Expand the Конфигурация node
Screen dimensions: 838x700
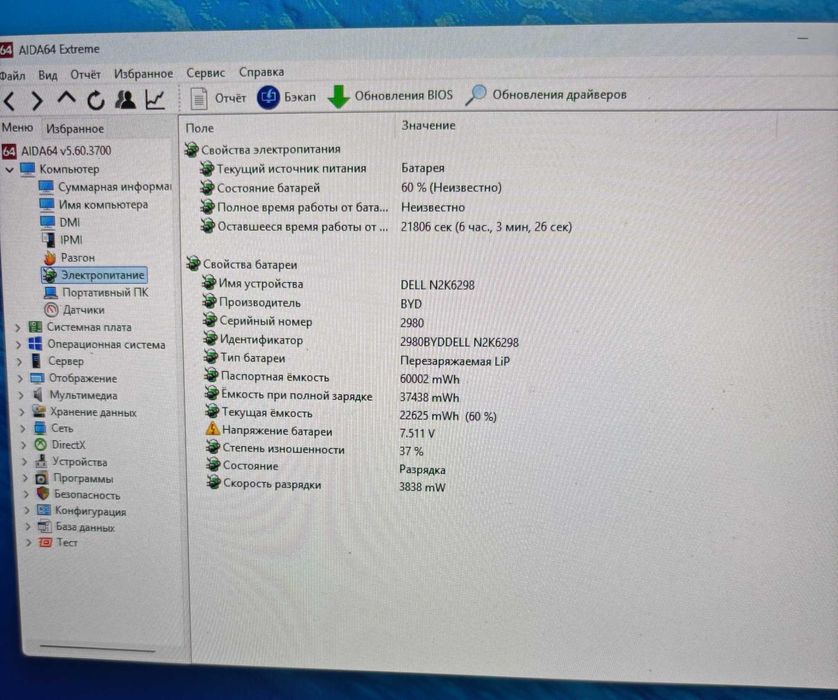pos(27,511)
